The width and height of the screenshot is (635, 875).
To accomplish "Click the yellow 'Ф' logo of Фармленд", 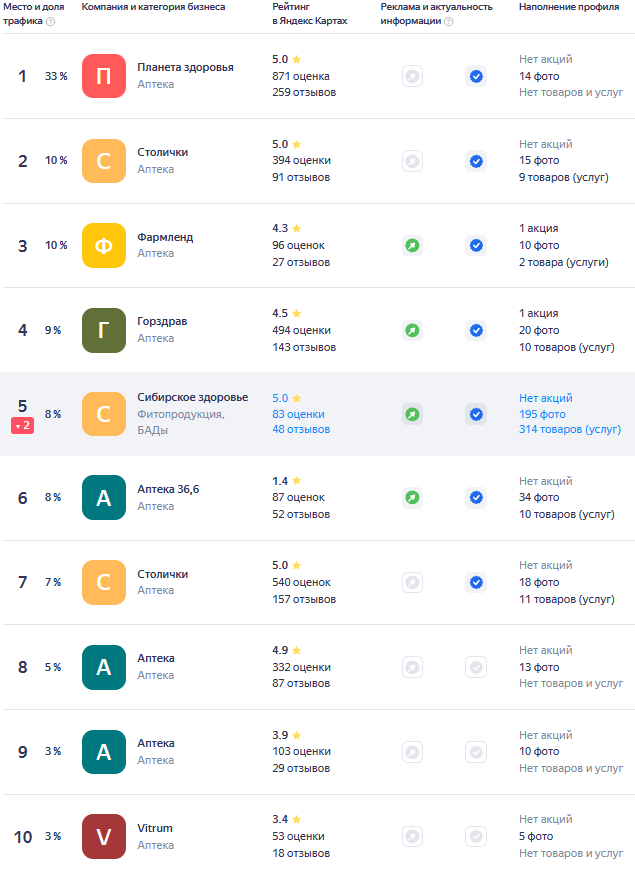I will (104, 246).
